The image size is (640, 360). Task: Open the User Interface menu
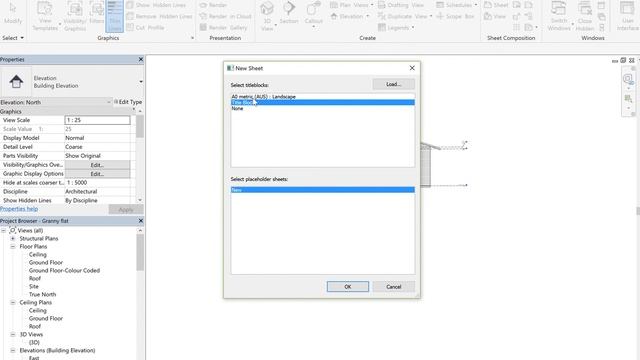click(627, 16)
